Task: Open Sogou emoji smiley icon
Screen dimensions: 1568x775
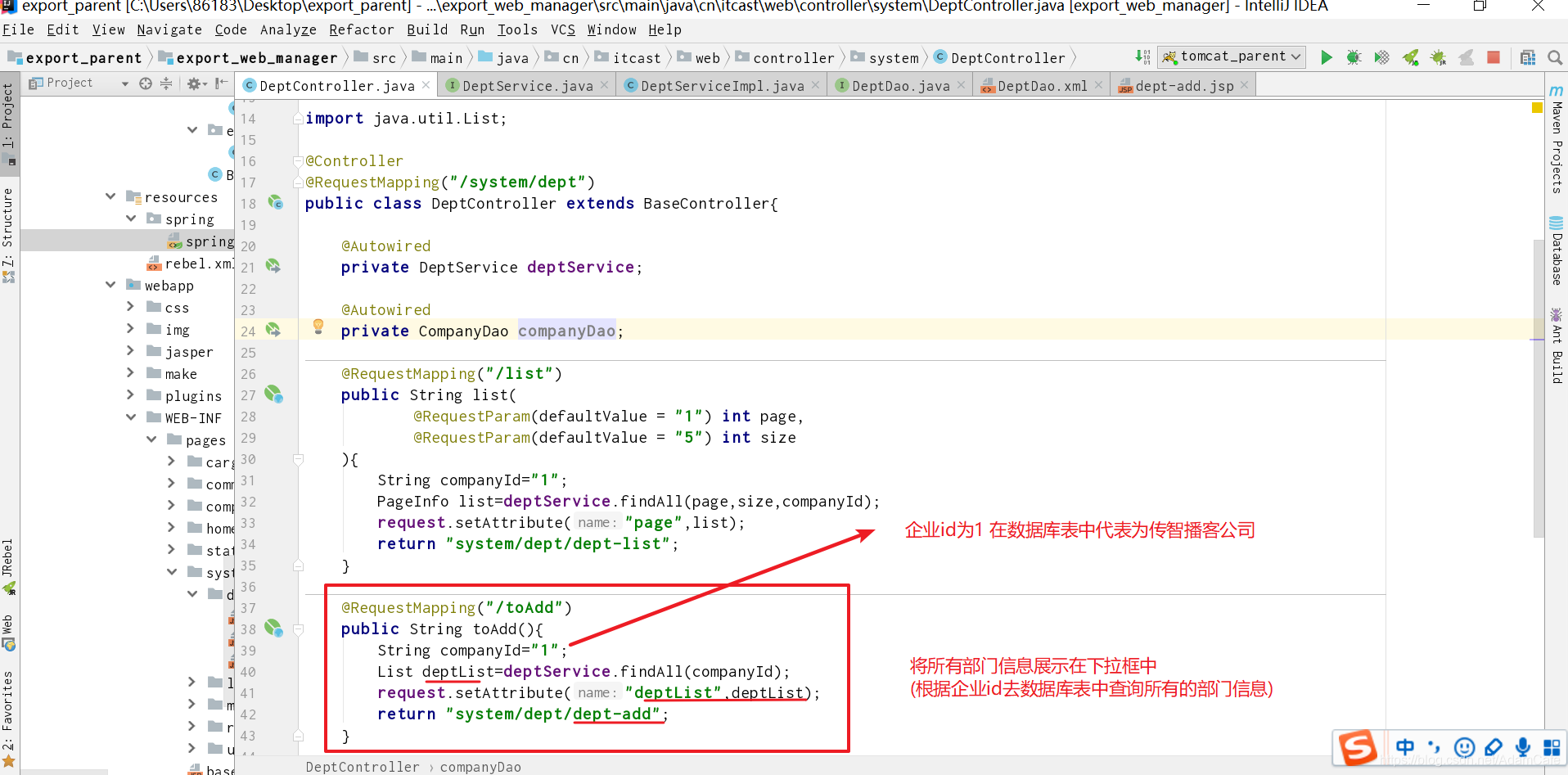Action: click(x=1464, y=747)
